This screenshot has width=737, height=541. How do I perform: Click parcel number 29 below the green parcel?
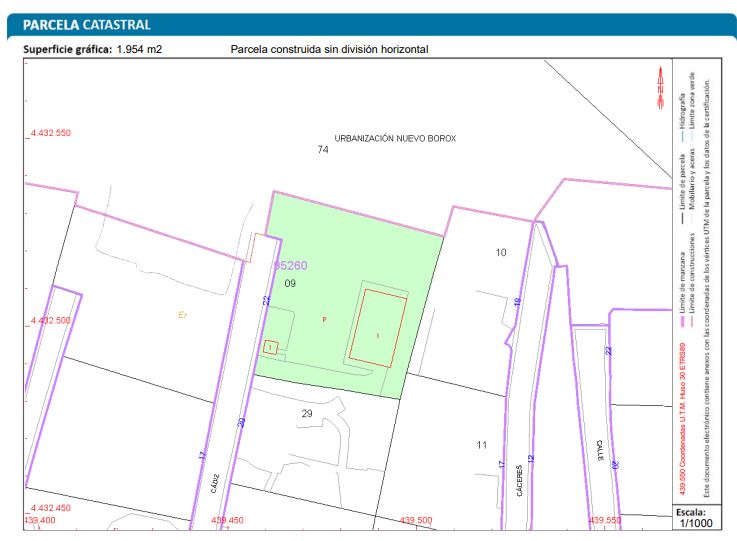[x=307, y=413]
